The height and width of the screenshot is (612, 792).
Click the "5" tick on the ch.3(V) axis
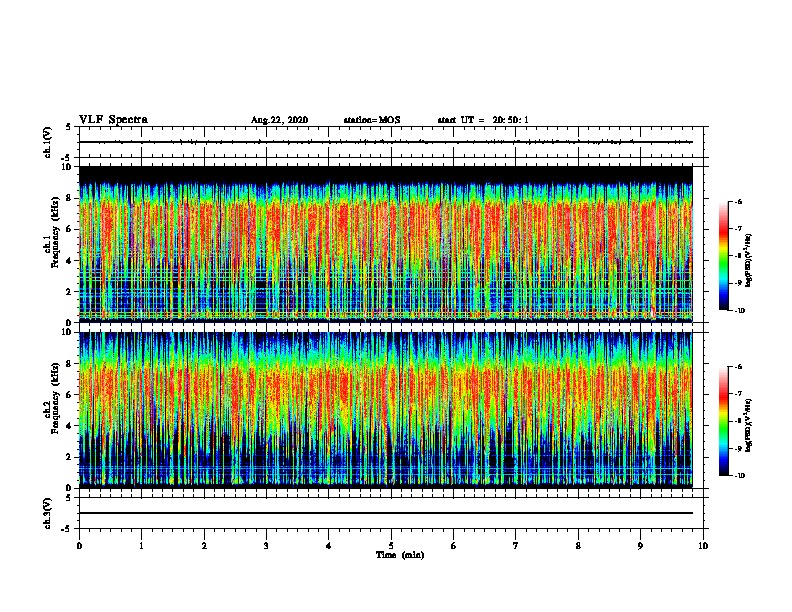(x=69, y=498)
